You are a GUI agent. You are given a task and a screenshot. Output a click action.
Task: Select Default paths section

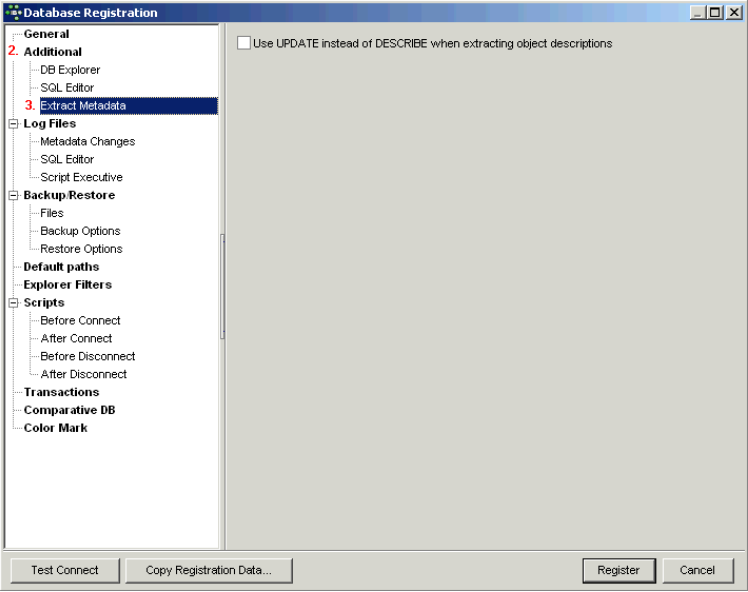pos(61,267)
